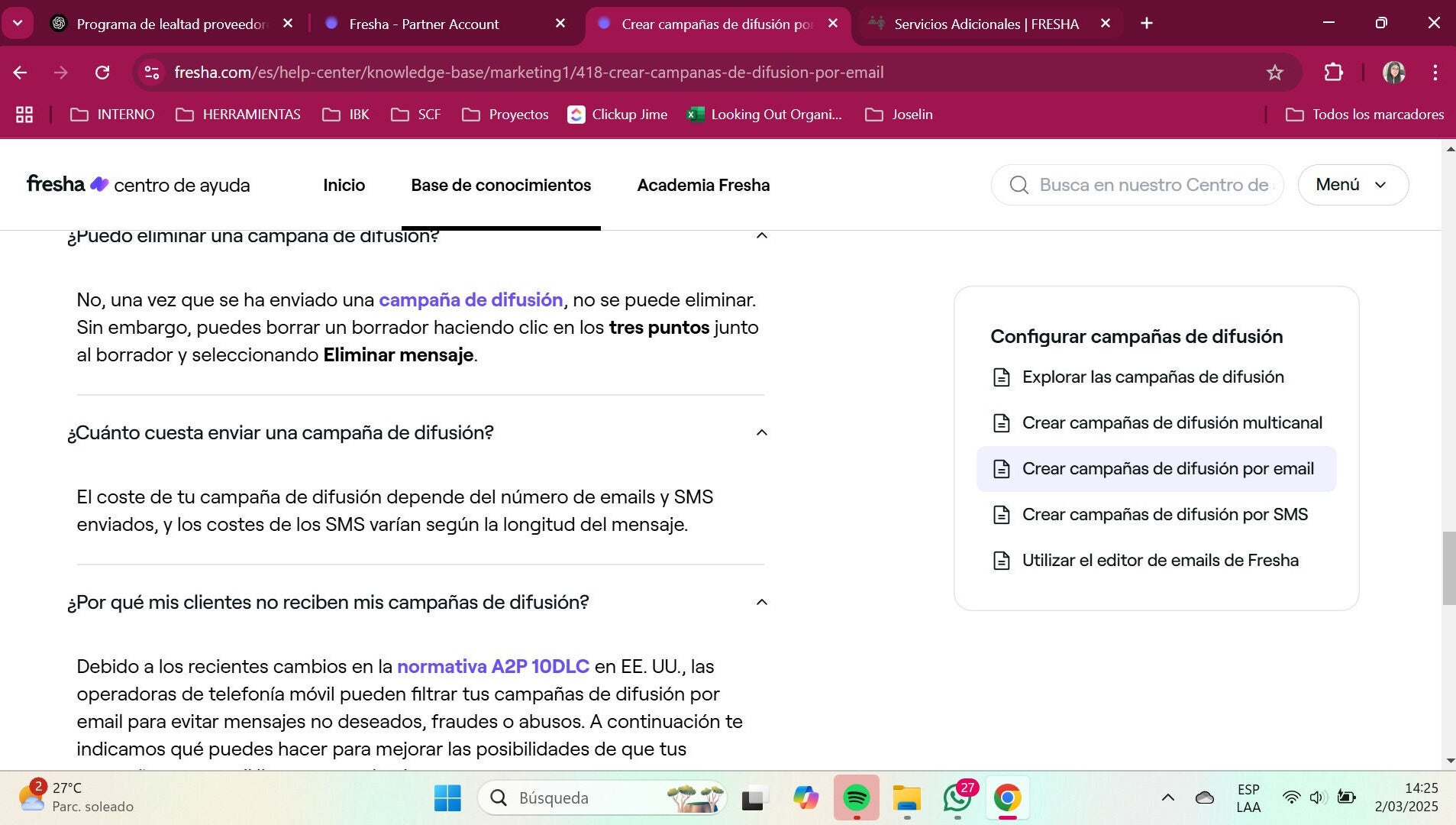Screen dimensions: 1456x825
Task: Go to Academia Fresha in navigation
Action: pyautogui.click(x=702, y=185)
